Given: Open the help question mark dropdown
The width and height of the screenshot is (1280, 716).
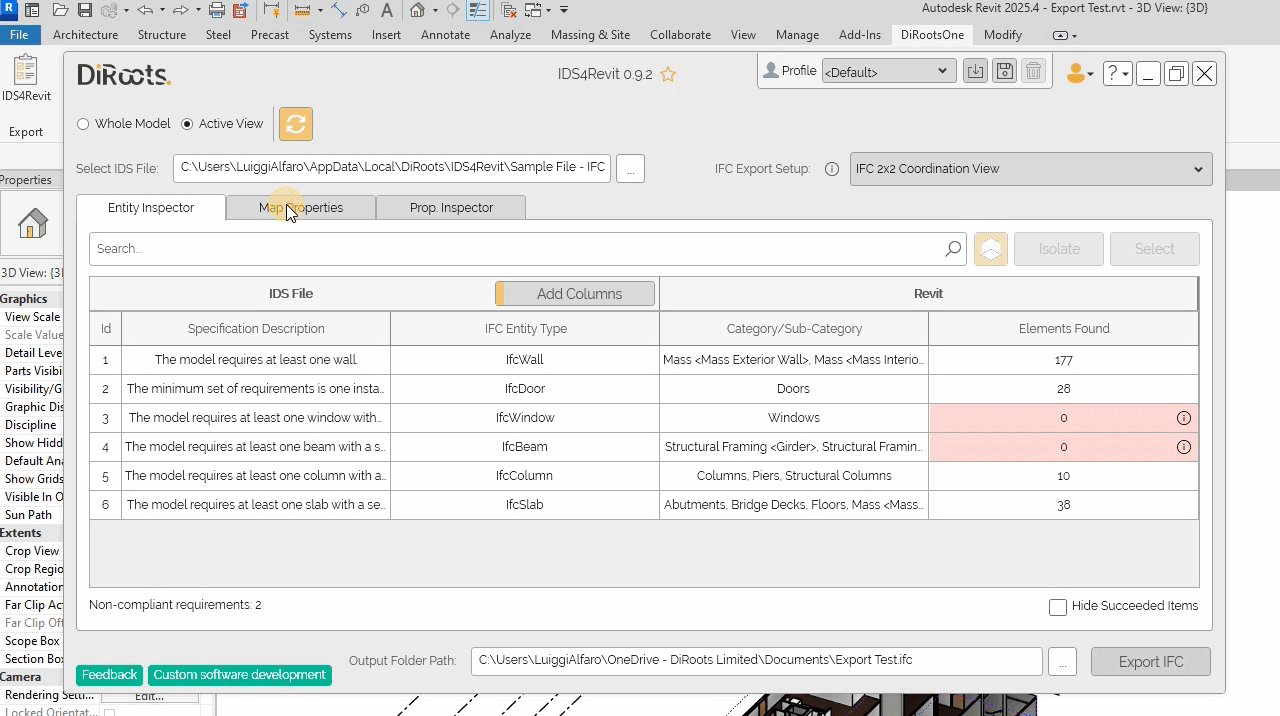Looking at the screenshot, I should click(1117, 73).
